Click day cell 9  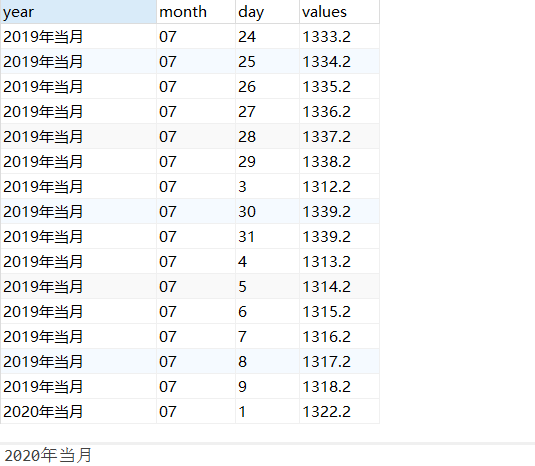268,386
